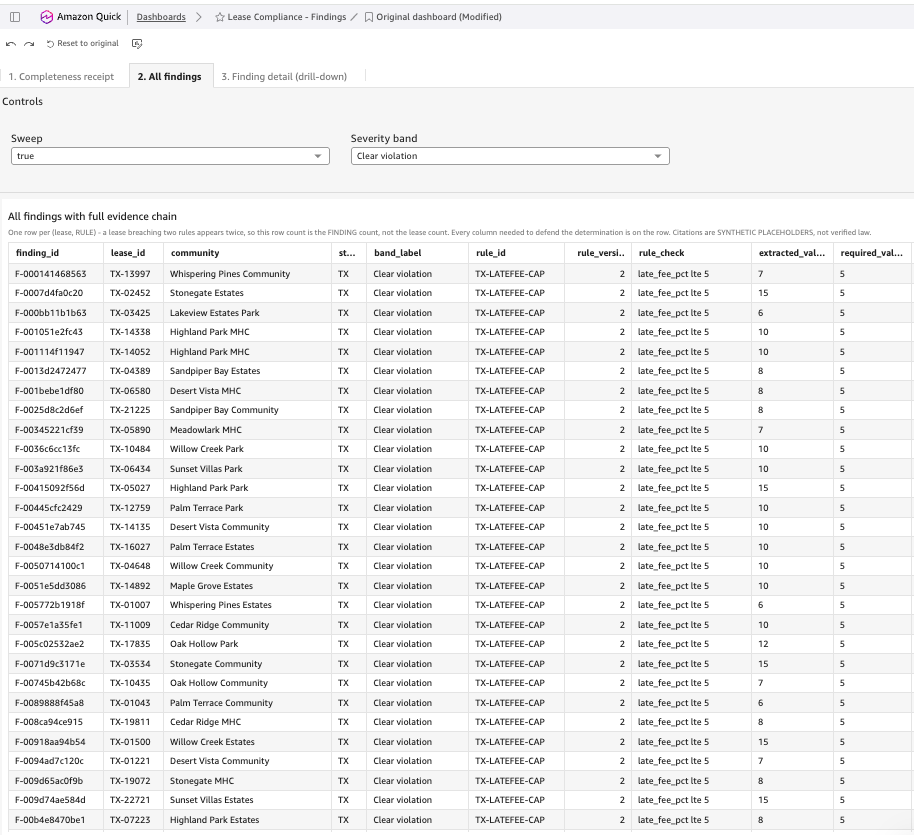Toggle the sidebar panel icon
Image resolution: width=914 pixels, height=835 pixels.
[15, 17]
